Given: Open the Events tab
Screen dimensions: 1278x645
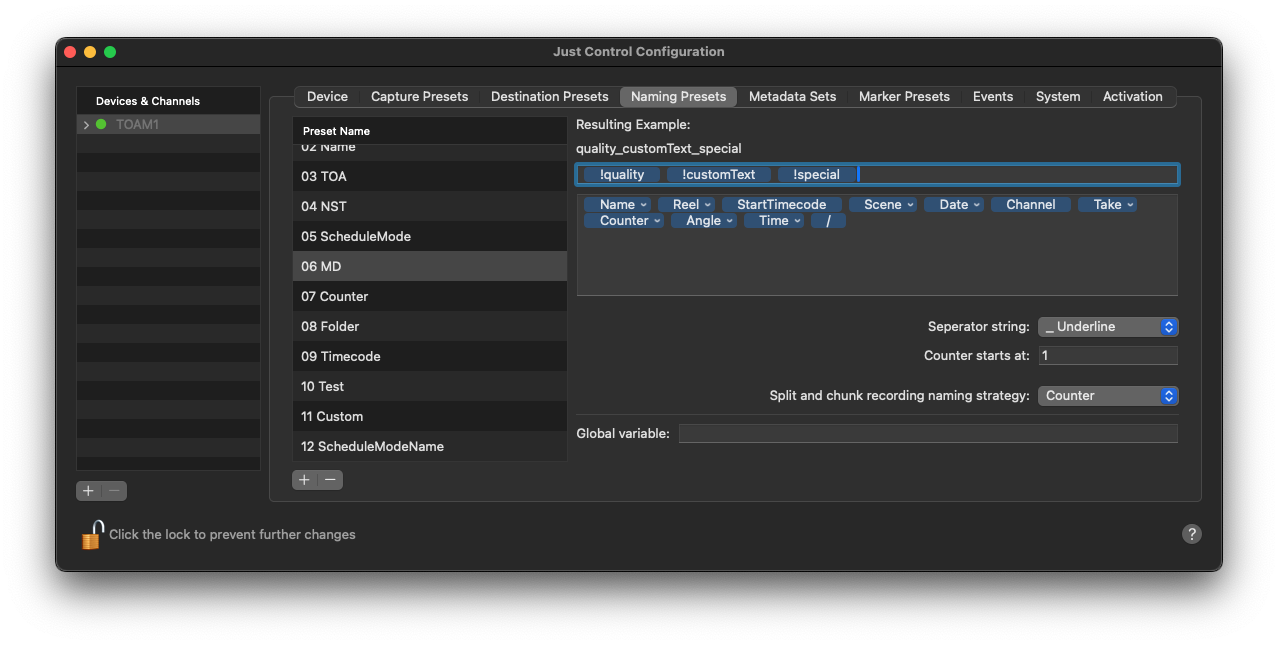Looking at the screenshot, I should 993,97.
